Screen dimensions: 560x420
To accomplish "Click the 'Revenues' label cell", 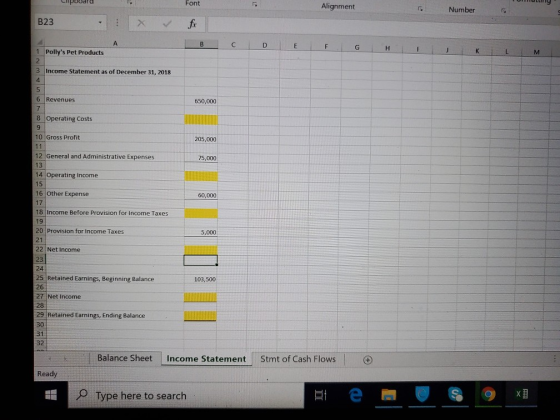I will click(114, 100).
